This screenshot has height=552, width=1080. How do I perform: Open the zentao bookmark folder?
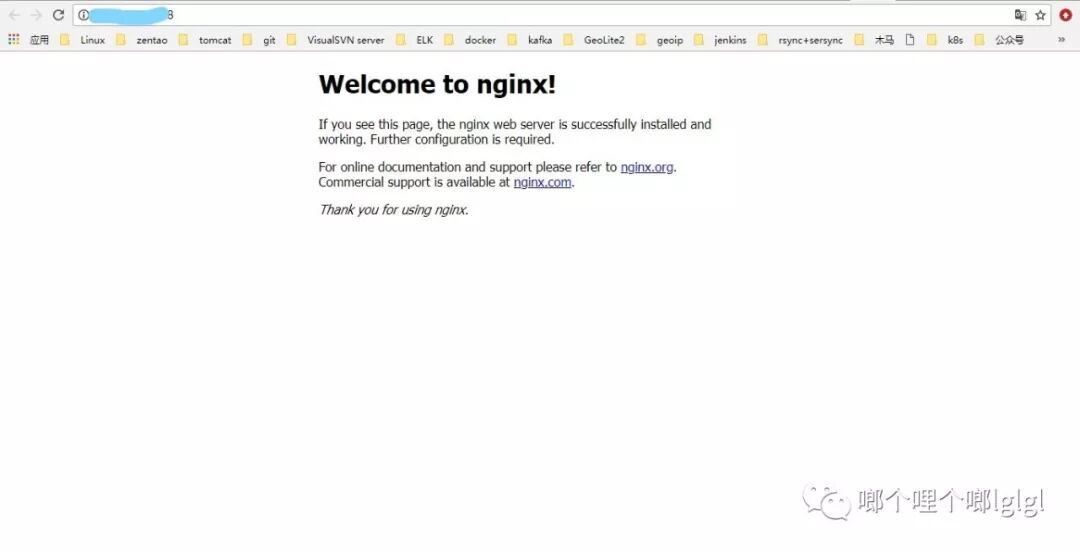142,40
